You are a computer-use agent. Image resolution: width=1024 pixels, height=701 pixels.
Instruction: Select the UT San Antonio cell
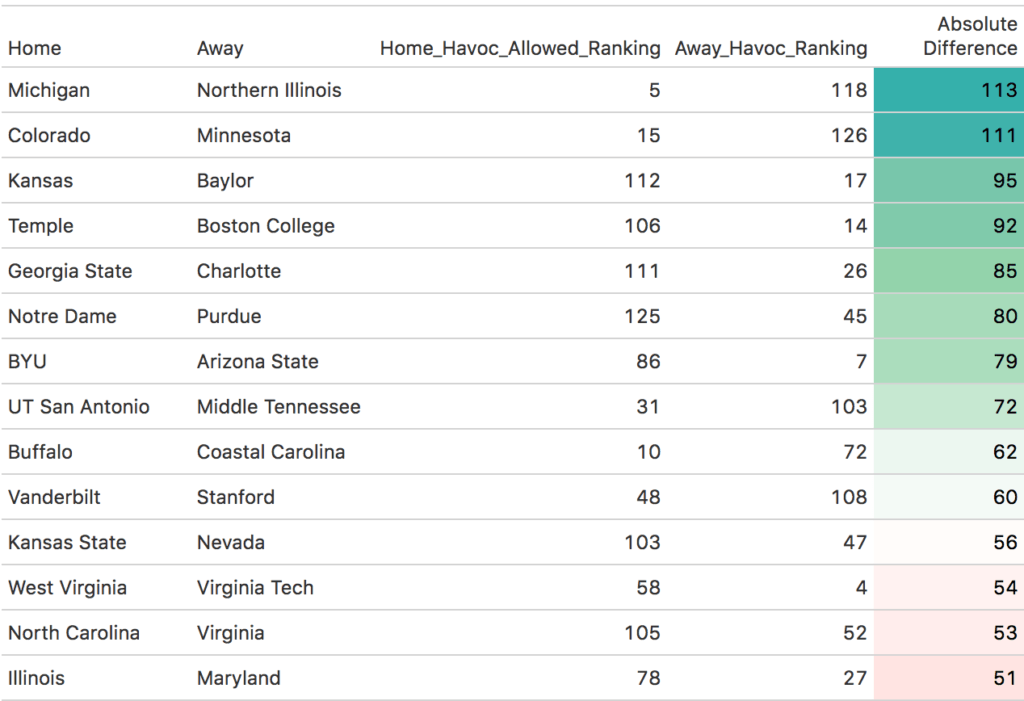click(78, 406)
